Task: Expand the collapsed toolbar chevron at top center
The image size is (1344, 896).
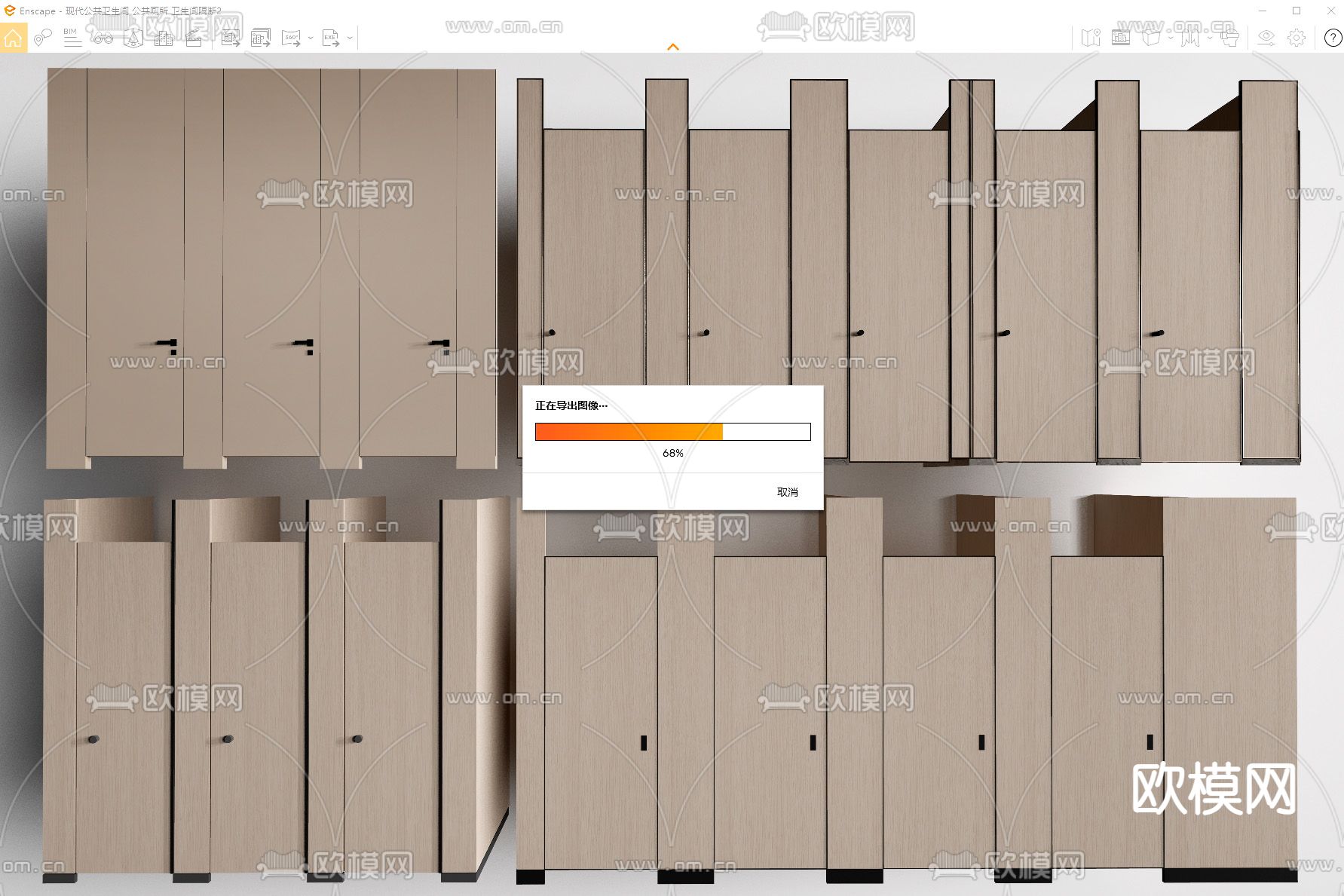Action: tap(673, 47)
